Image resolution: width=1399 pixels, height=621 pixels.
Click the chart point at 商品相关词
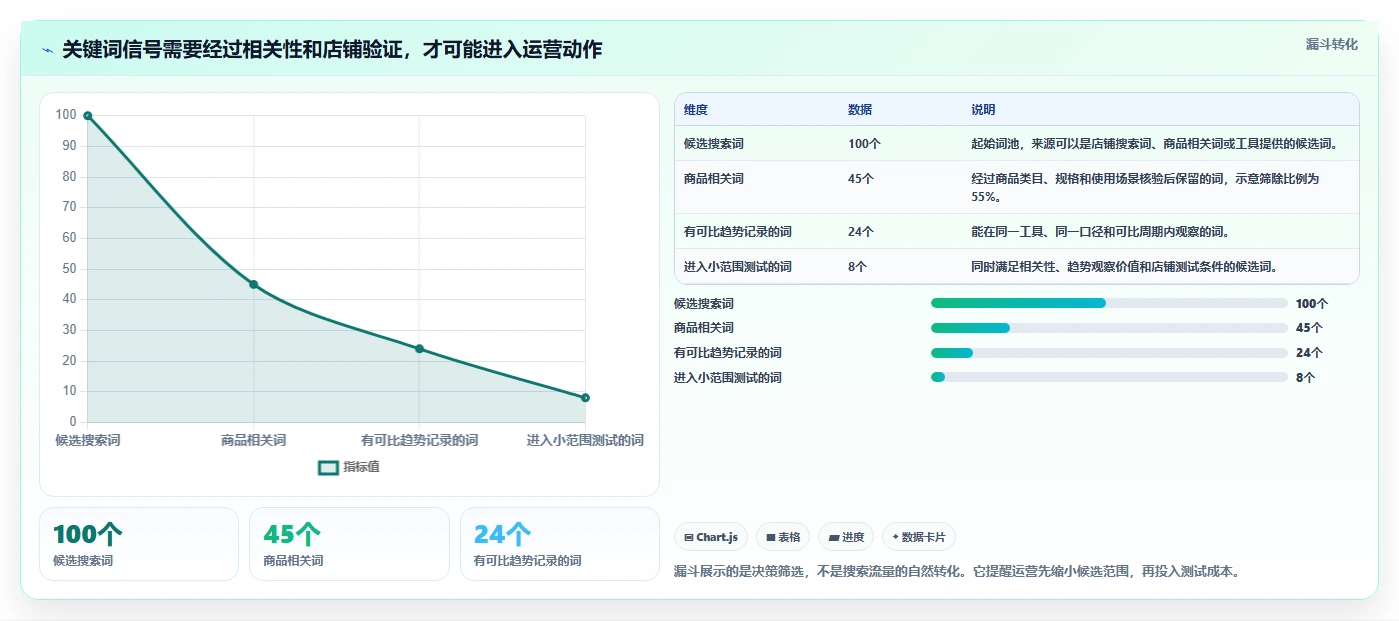[254, 285]
